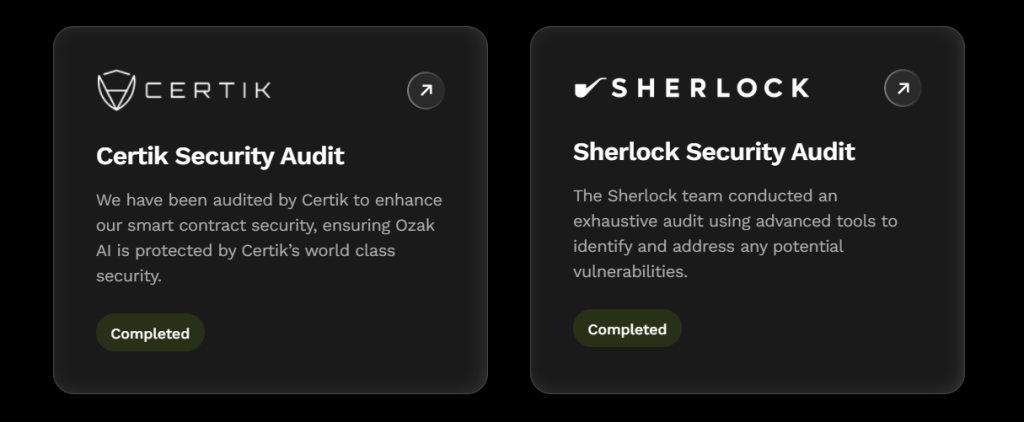Click the Certik audit description paragraph
The image size is (1024, 422).
[x=268, y=238]
